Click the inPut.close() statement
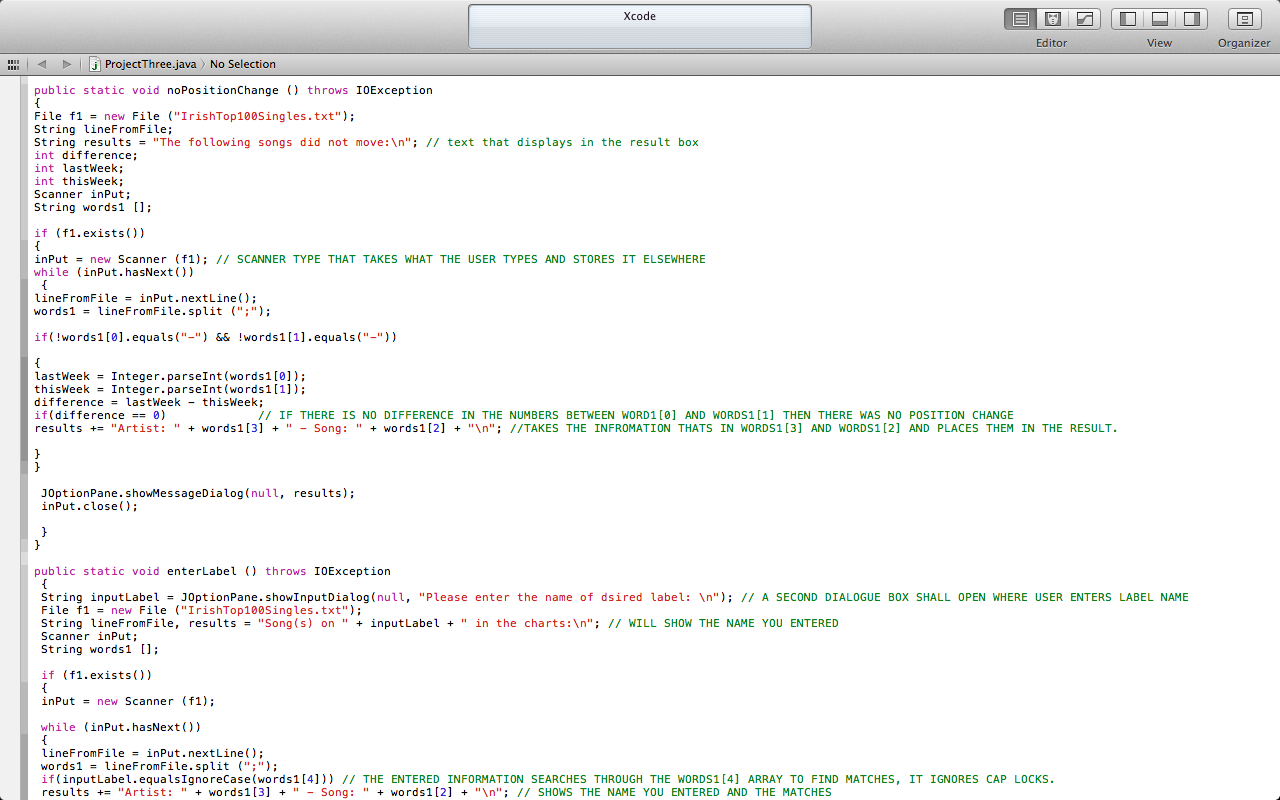Image resolution: width=1280 pixels, height=800 pixels. point(90,506)
